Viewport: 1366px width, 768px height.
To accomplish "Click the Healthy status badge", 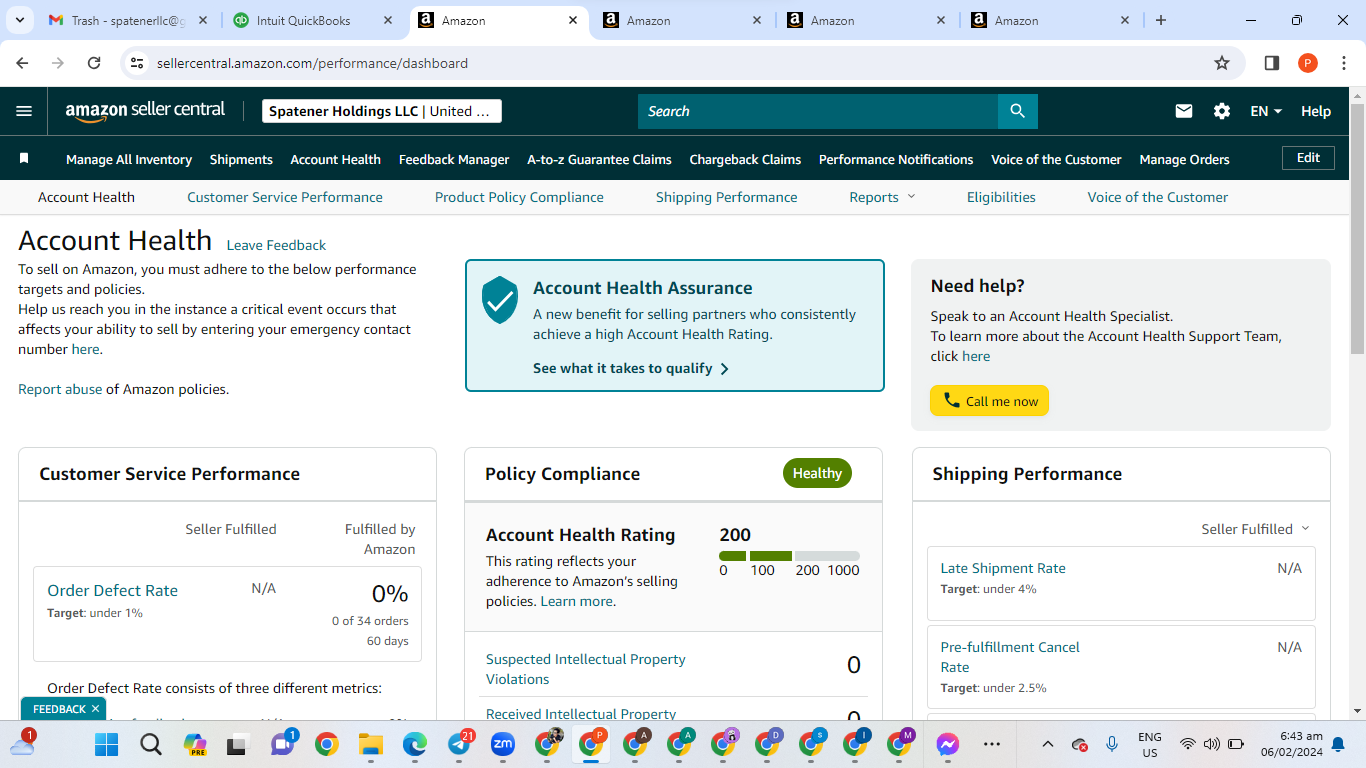I will tap(817, 473).
